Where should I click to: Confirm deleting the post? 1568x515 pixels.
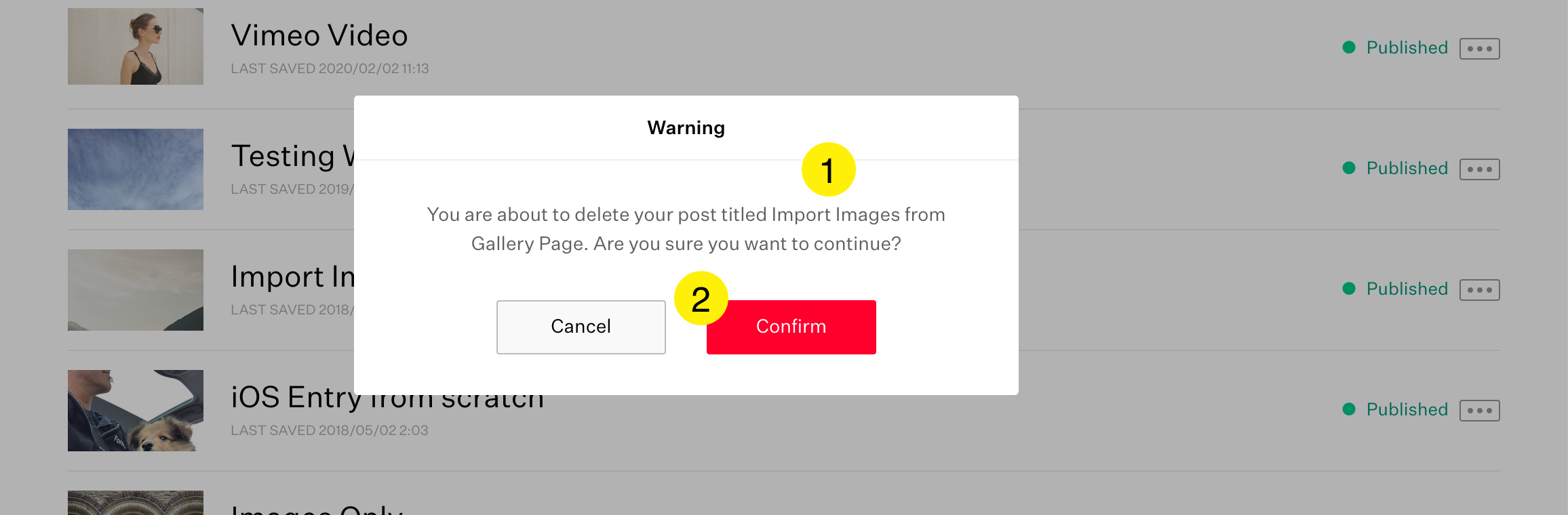pyautogui.click(x=791, y=327)
